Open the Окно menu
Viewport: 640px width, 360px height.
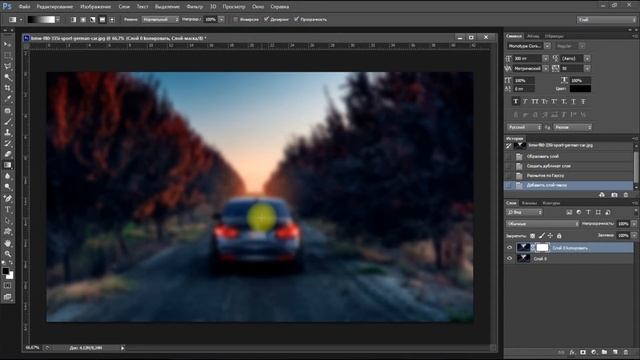pyautogui.click(x=258, y=7)
